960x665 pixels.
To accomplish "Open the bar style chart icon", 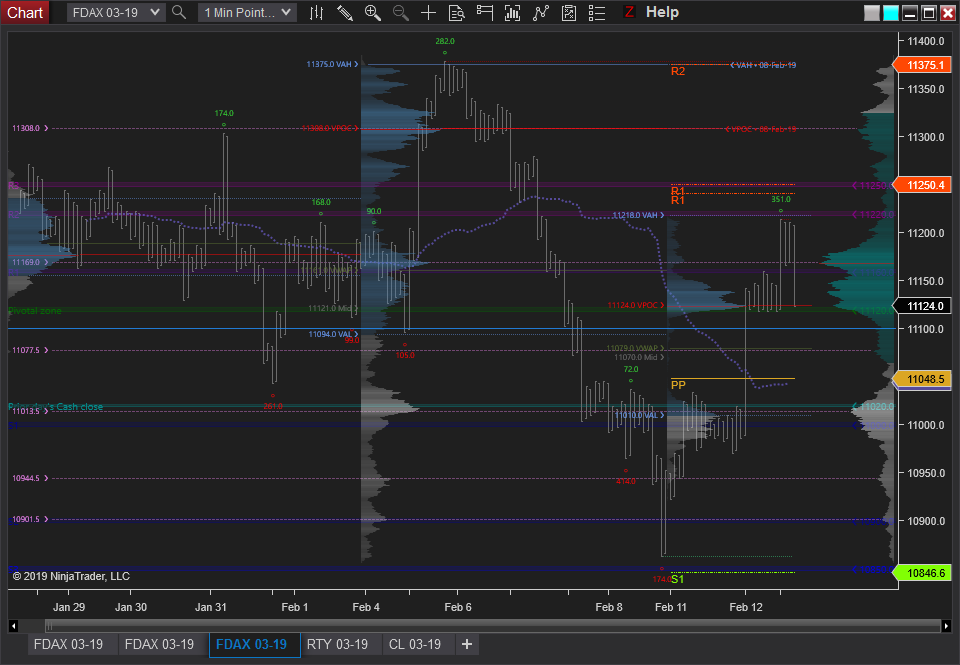I will 317,12.
